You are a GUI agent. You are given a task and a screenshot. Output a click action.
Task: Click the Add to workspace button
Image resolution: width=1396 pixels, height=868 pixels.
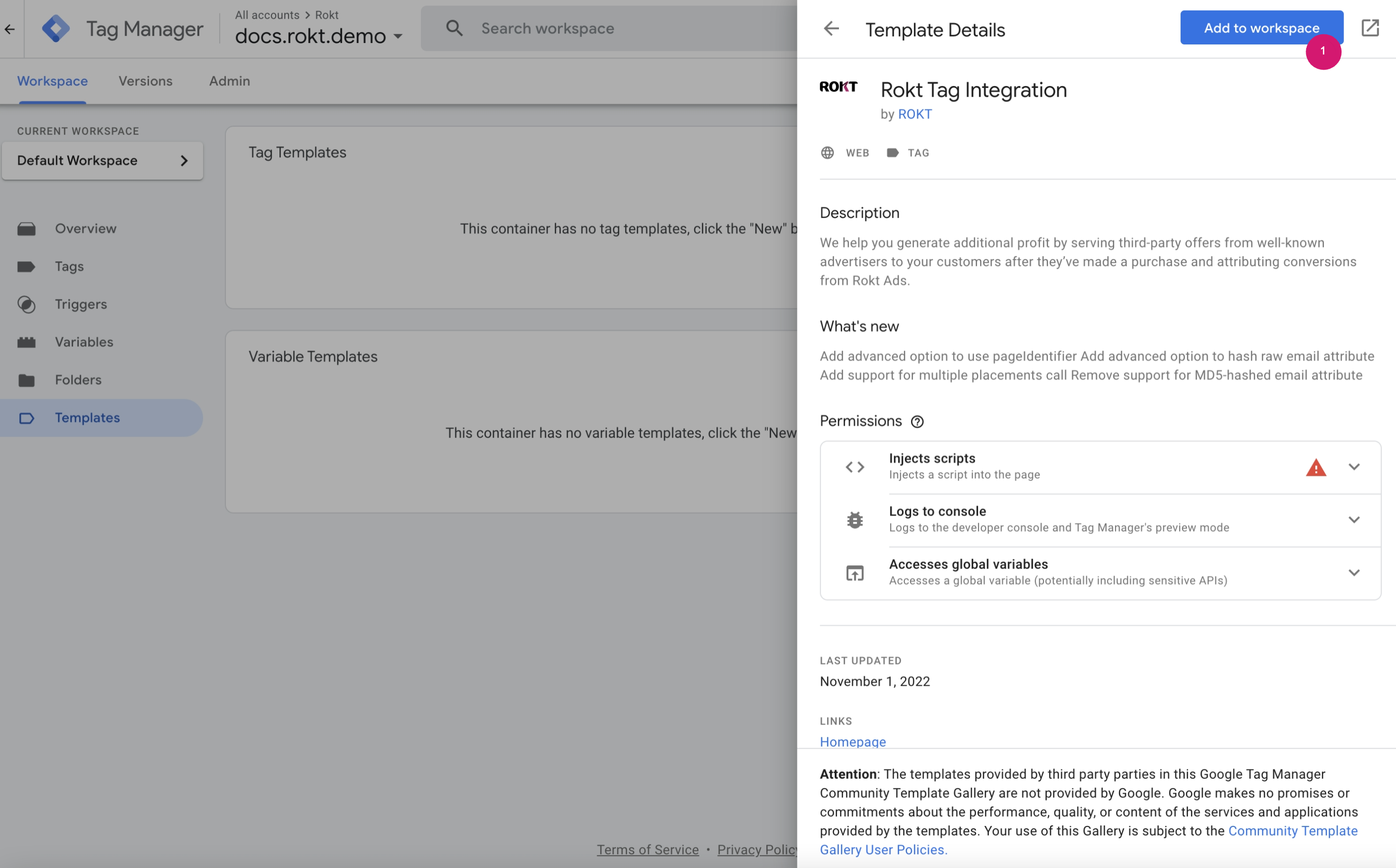tap(1261, 28)
